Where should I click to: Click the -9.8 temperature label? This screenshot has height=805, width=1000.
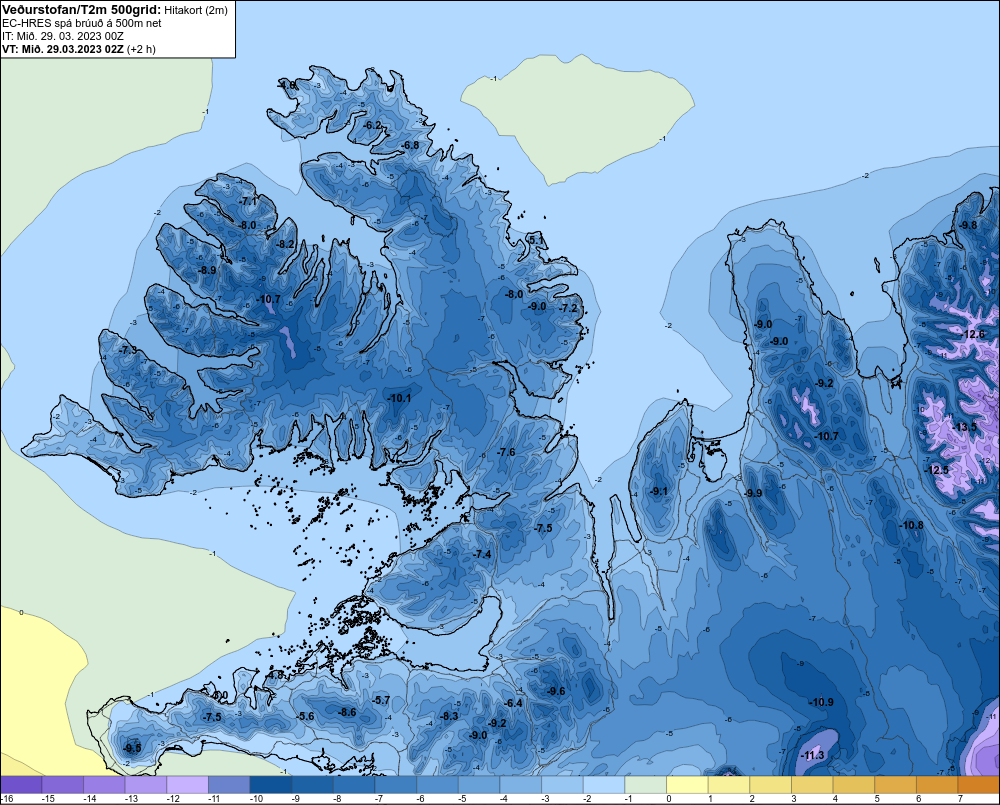tap(968, 225)
